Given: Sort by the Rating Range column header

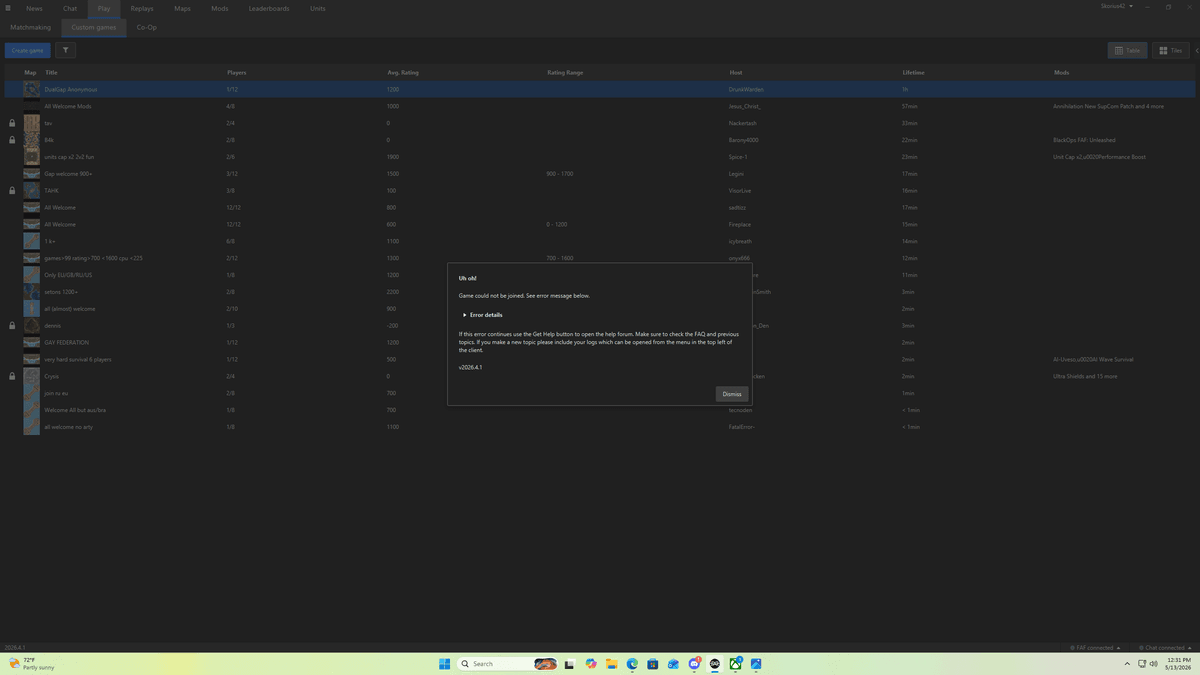Looking at the screenshot, I should pyautogui.click(x=564, y=73).
